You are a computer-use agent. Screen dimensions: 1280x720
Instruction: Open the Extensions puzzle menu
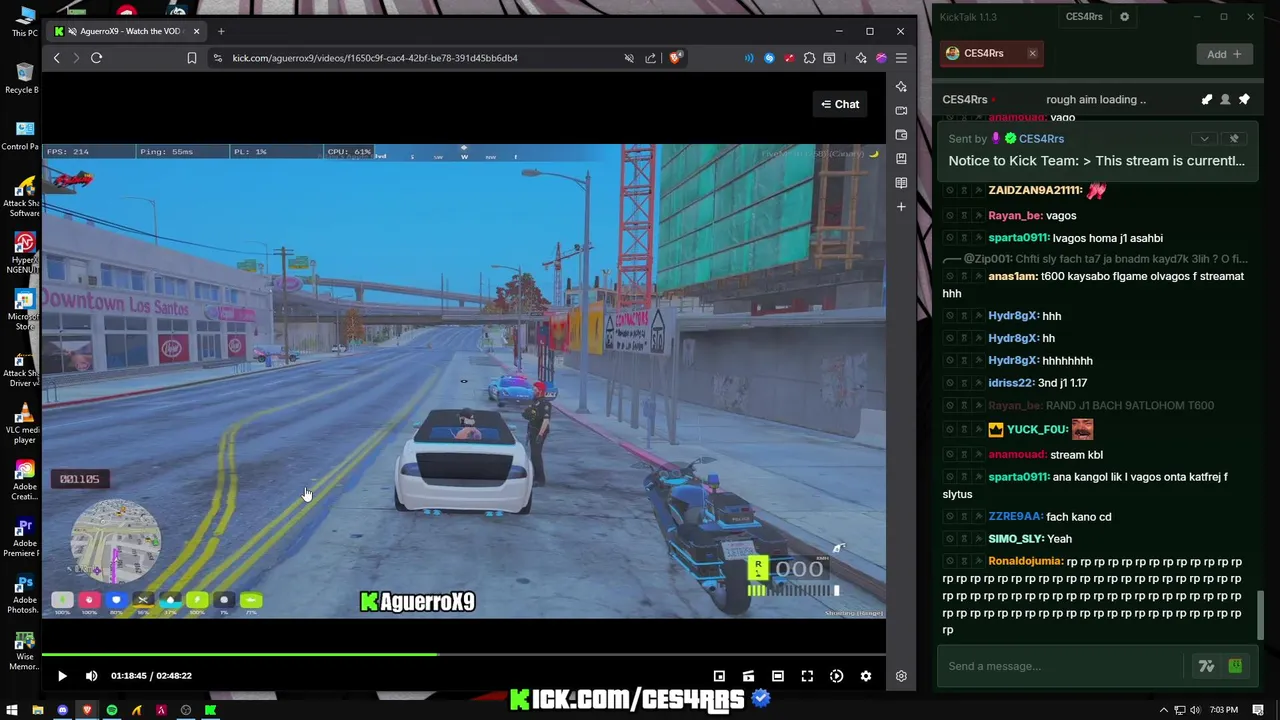coord(809,58)
